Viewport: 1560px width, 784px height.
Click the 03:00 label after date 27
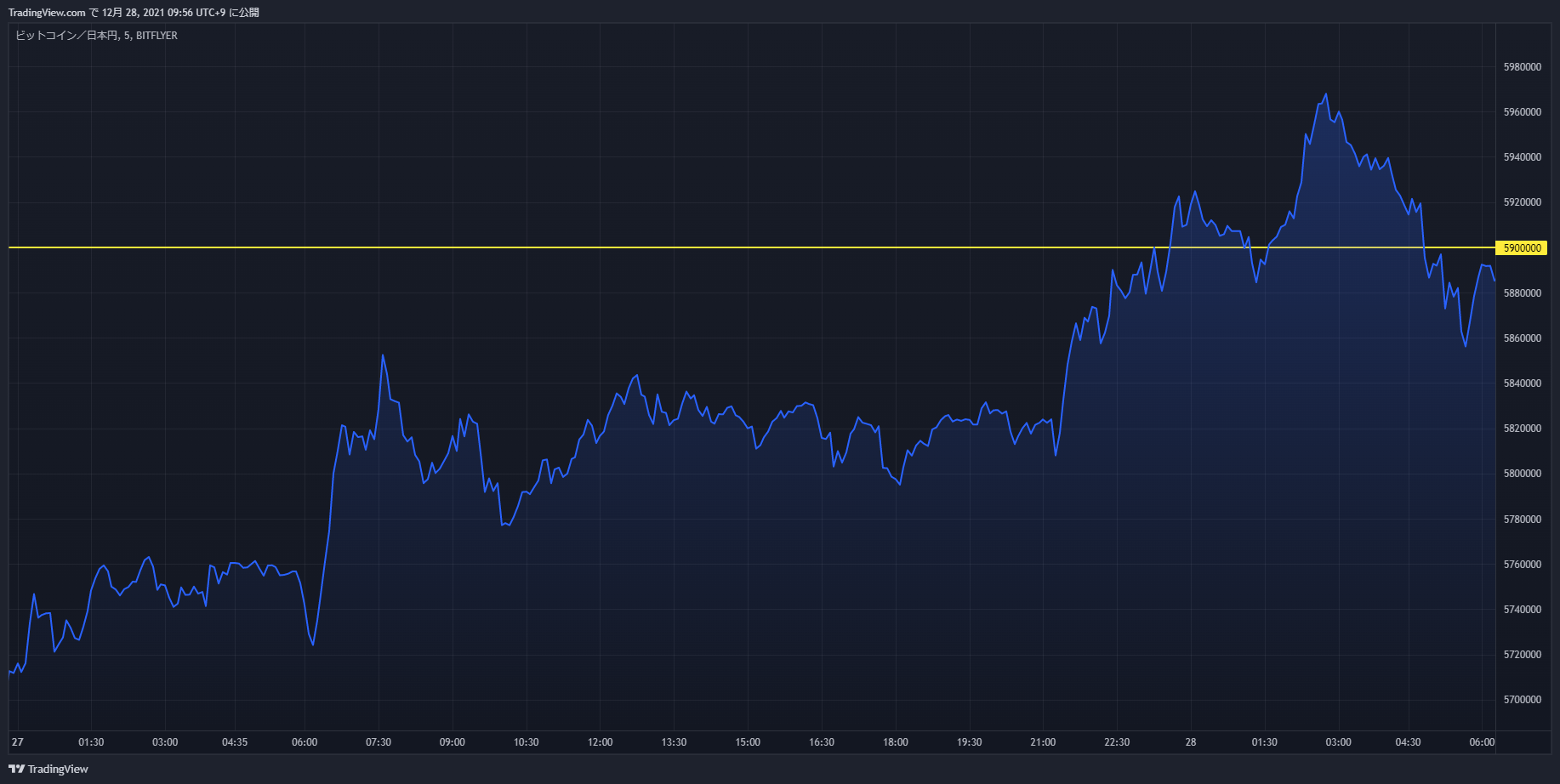165,742
